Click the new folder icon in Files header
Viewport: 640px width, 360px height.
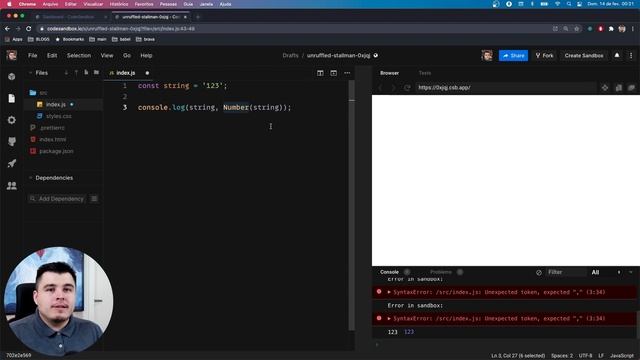click(x=96, y=73)
